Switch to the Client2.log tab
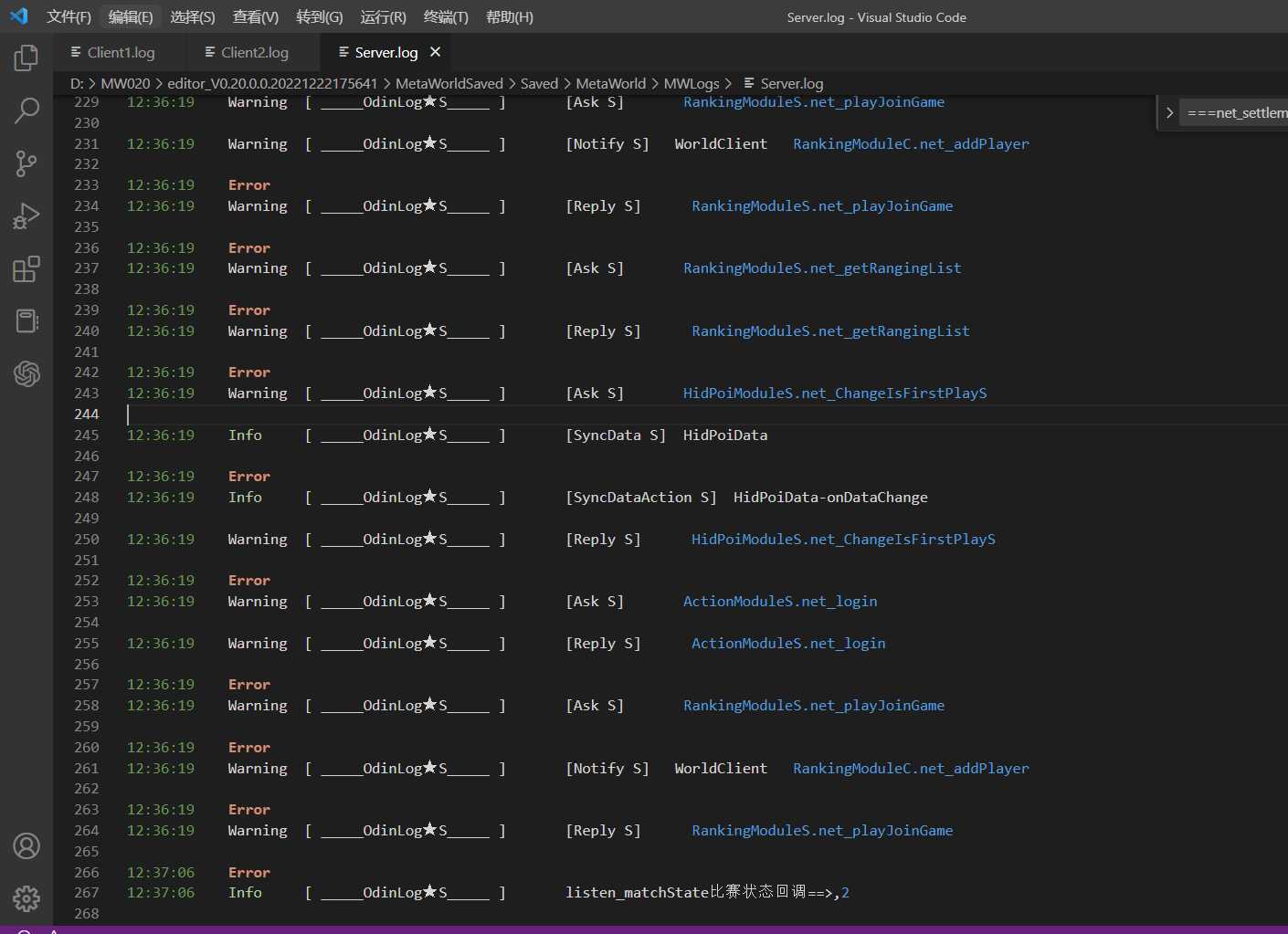The height and width of the screenshot is (934, 1288). (x=254, y=53)
